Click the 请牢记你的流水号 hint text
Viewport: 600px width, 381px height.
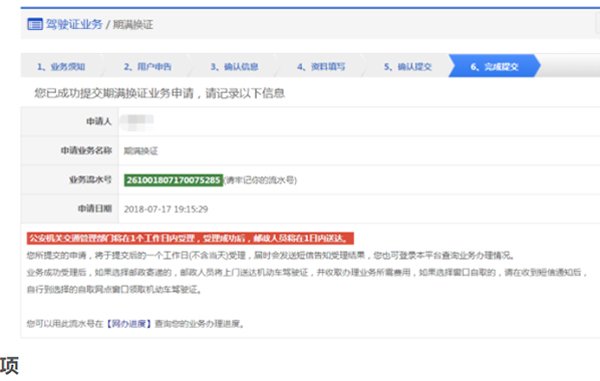click(261, 180)
